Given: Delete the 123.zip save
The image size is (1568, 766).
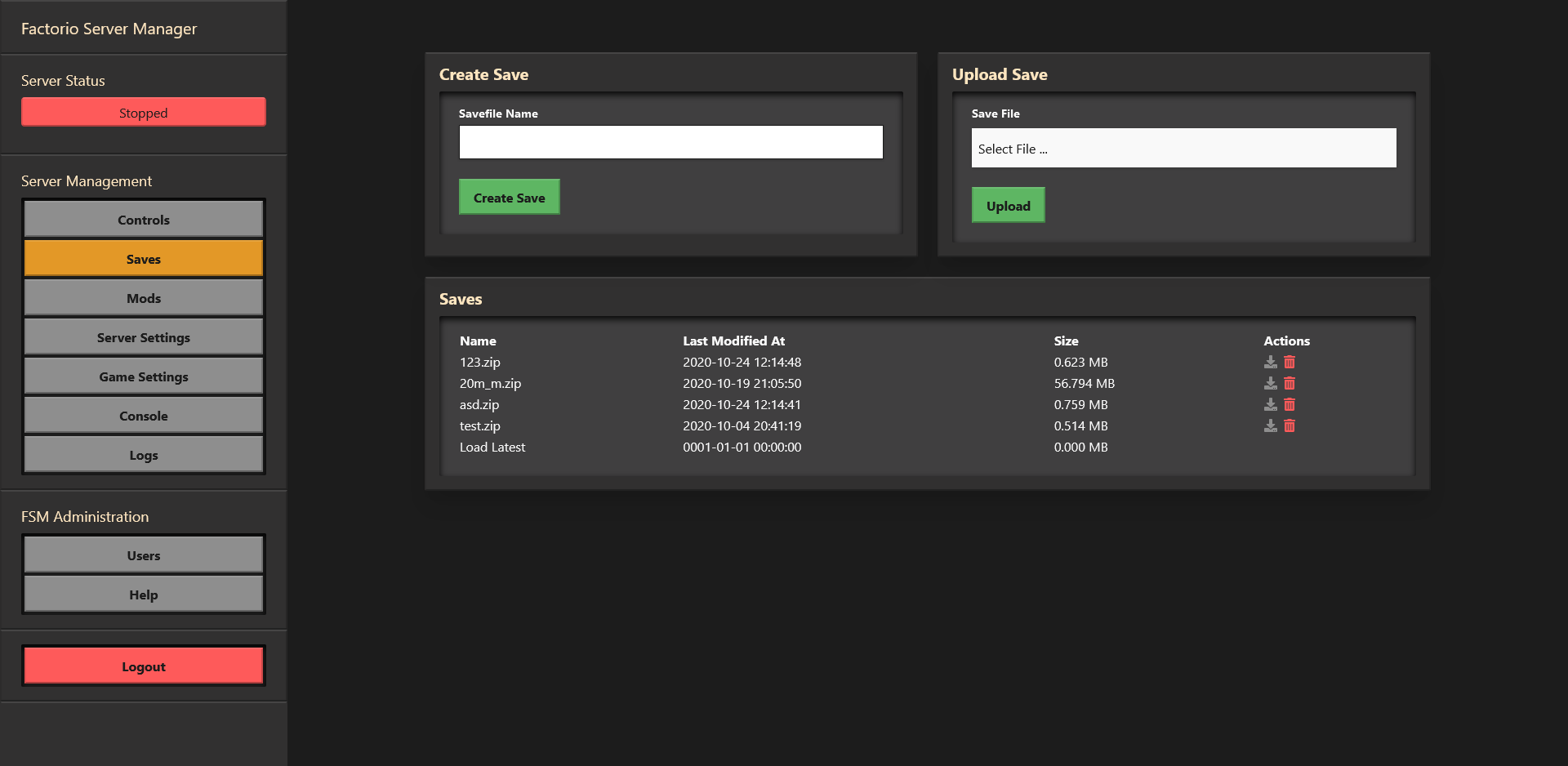Looking at the screenshot, I should click(1290, 362).
